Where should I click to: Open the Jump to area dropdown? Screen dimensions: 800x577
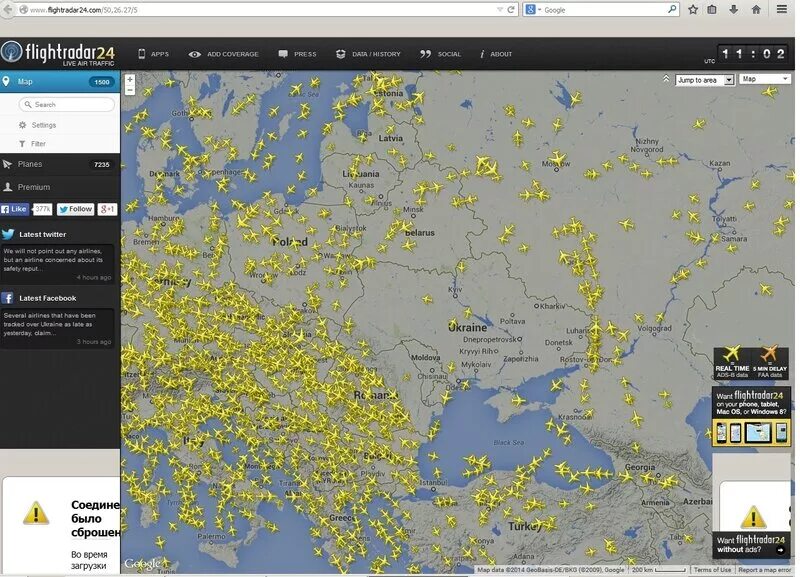click(x=703, y=78)
